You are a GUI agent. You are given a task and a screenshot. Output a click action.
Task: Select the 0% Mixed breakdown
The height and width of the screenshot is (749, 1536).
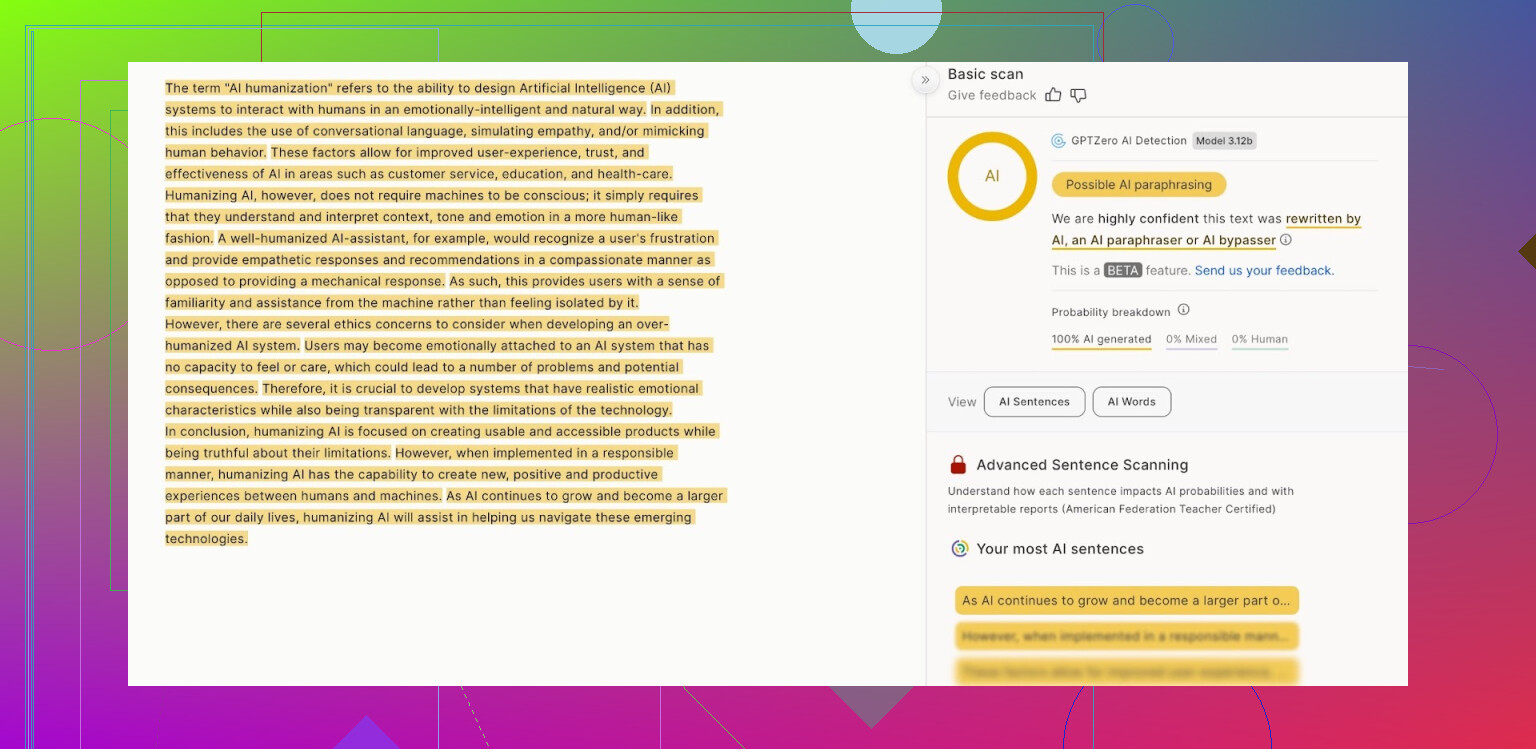pos(1191,340)
